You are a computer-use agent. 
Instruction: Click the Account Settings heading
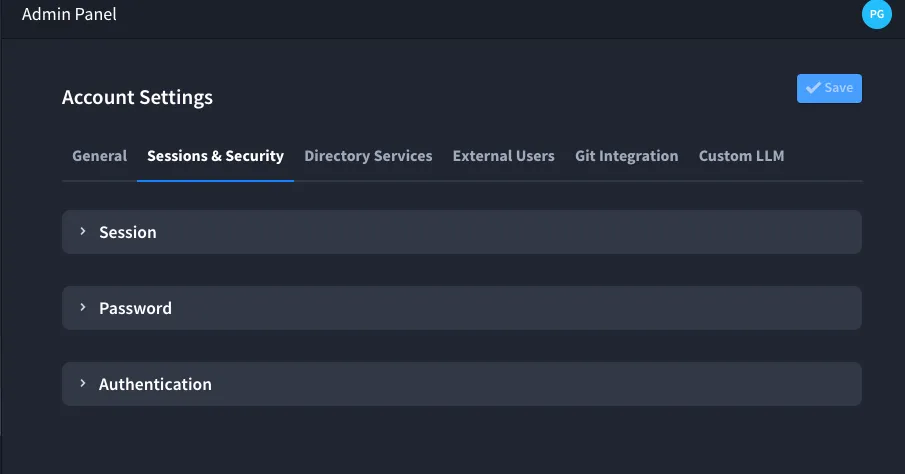pyautogui.click(x=137, y=98)
